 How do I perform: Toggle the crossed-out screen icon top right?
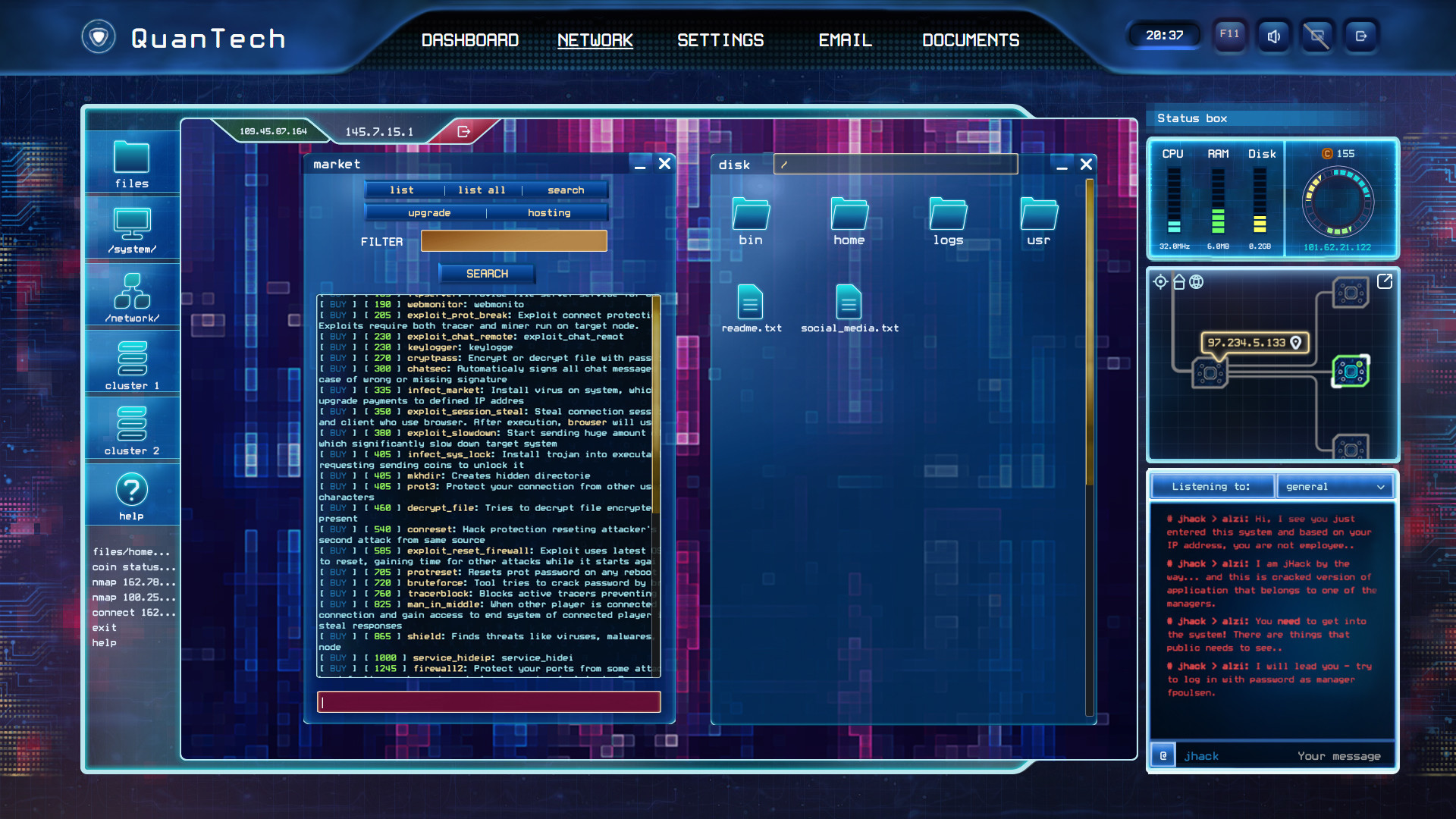1317,36
